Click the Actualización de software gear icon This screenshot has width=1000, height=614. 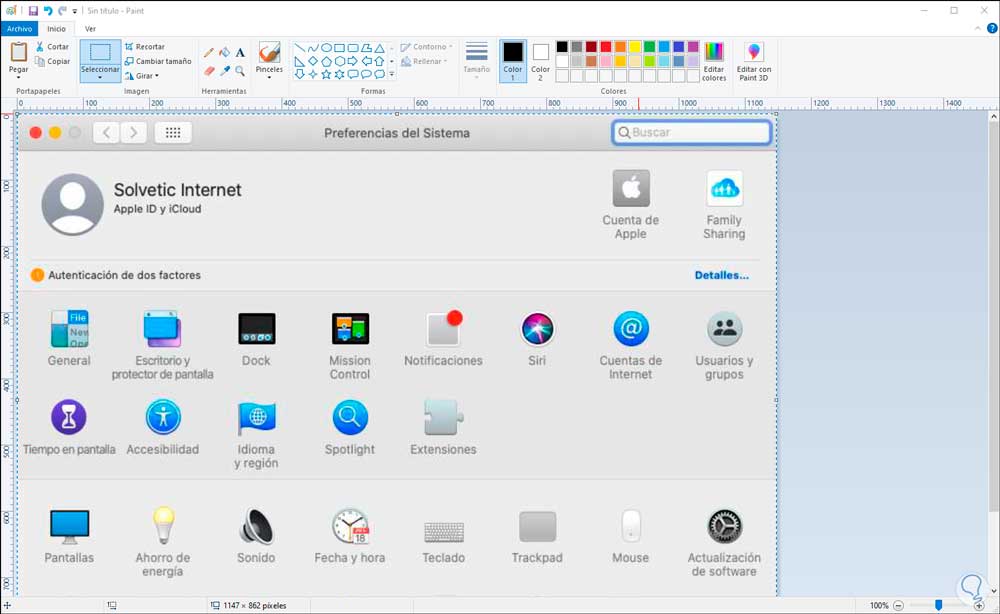click(724, 527)
